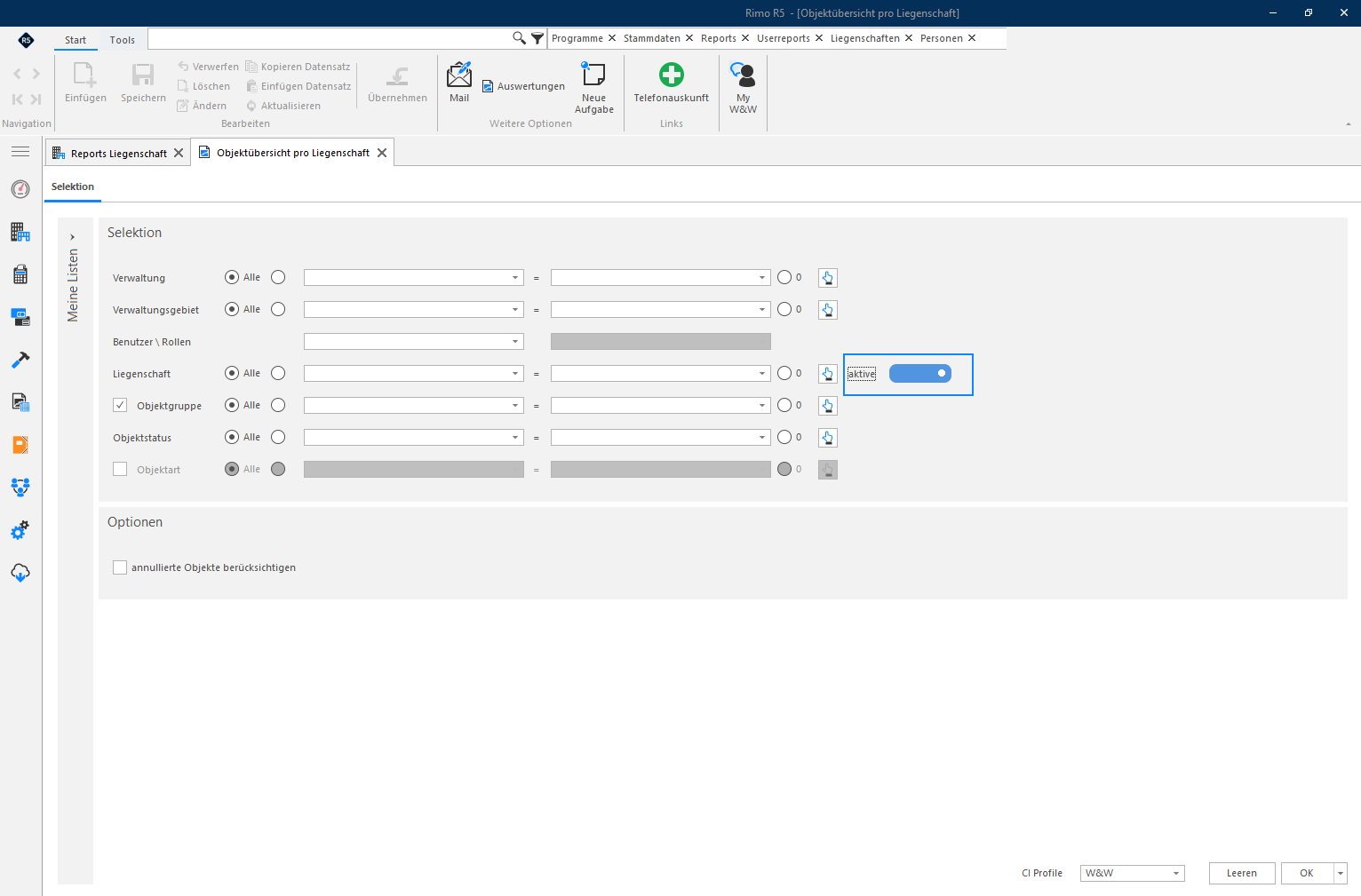Toggle the hamburger menu in sidebar
Screen dimensions: 1361x896
tap(20, 152)
